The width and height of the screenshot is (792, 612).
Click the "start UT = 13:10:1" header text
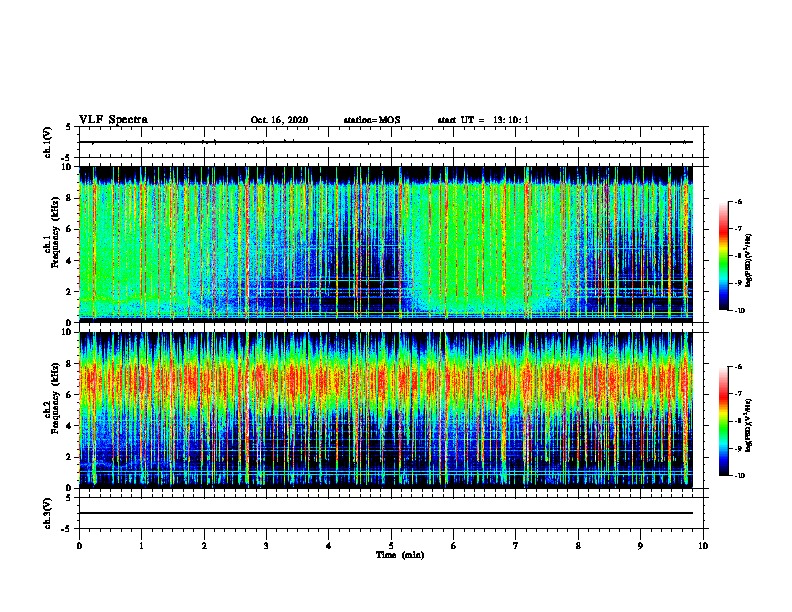483,120
